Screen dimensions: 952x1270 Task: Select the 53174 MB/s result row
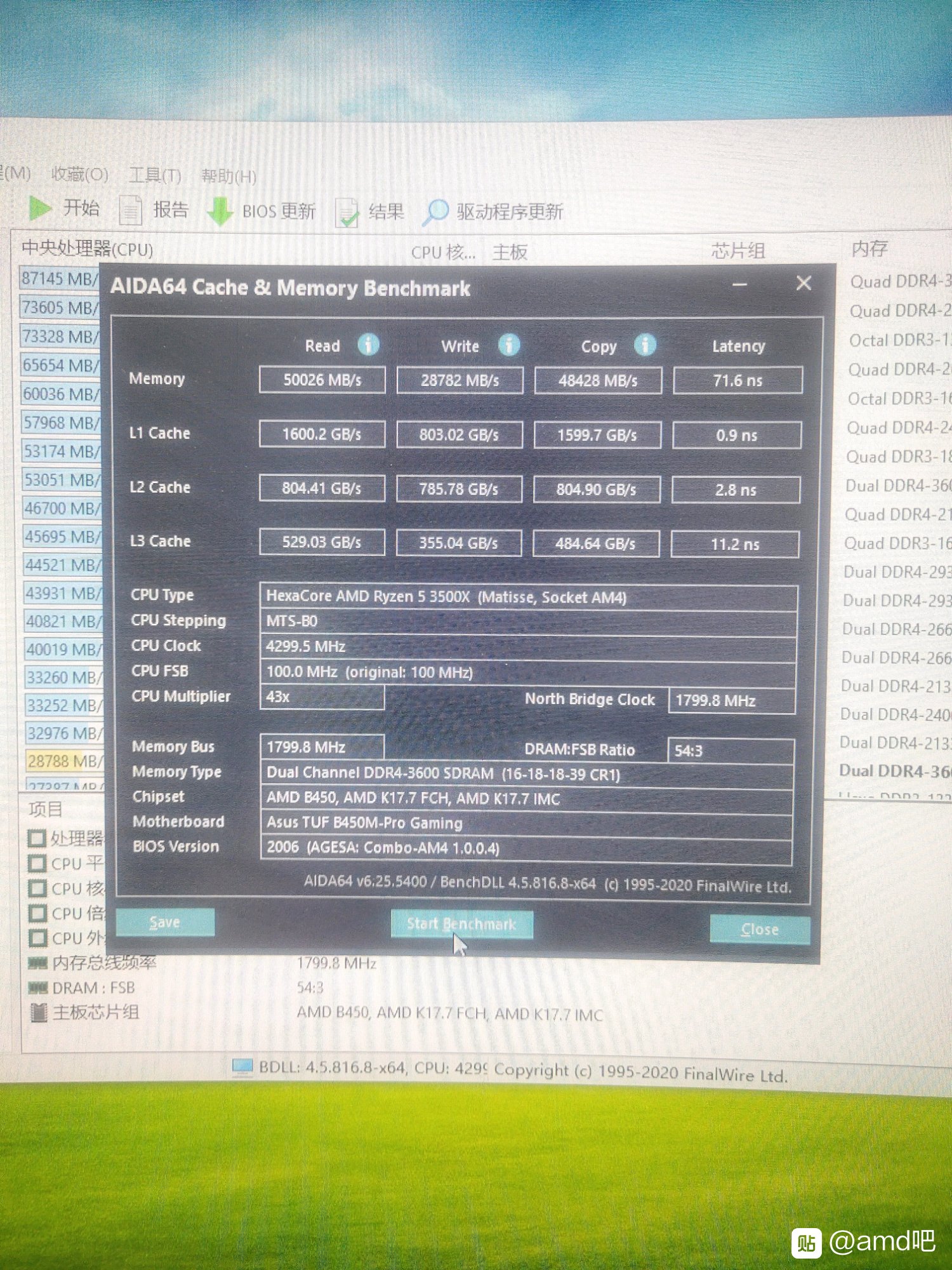pos(62,451)
